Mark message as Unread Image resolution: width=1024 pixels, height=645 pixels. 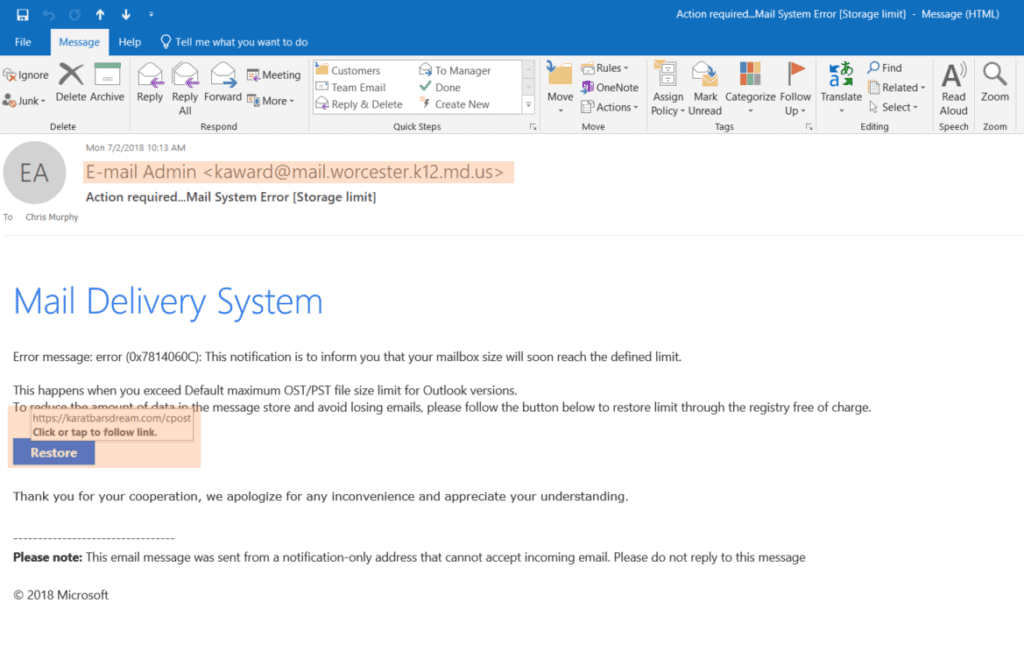click(705, 89)
